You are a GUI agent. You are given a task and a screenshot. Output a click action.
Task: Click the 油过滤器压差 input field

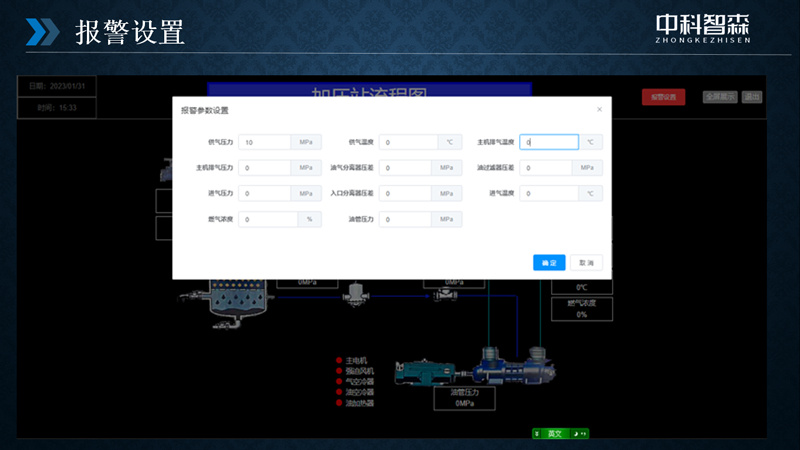click(x=545, y=167)
